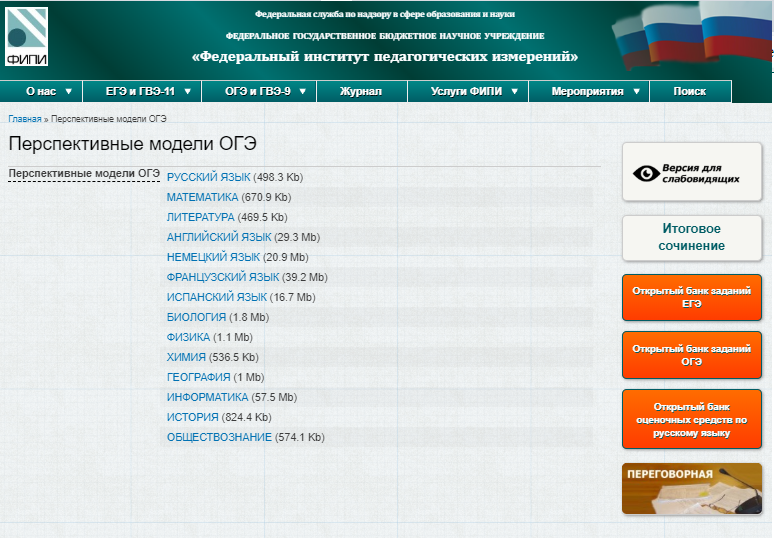Download the 'АНГЛИЙСКИЙ ЯЗЫК' file
The image size is (774, 538).
coord(219,237)
